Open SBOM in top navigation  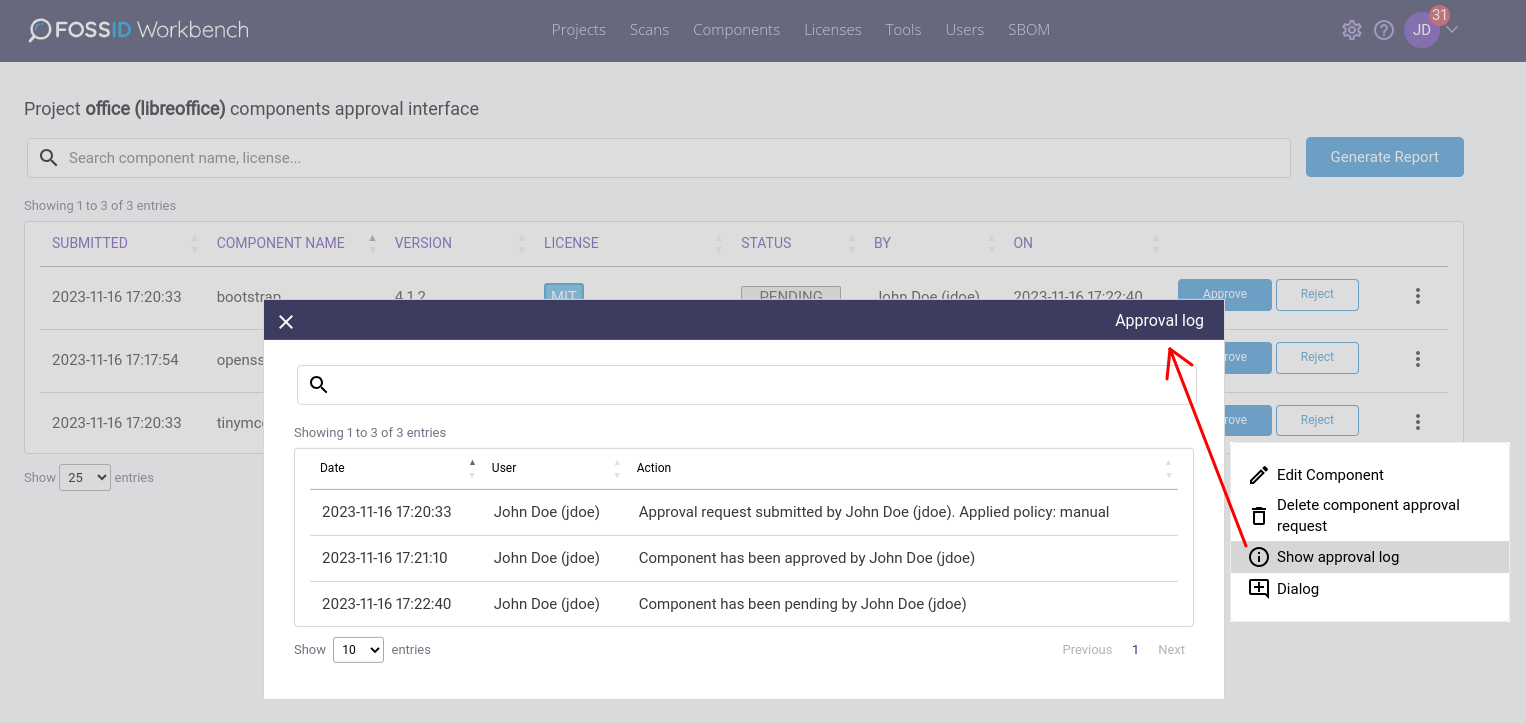[1029, 30]
